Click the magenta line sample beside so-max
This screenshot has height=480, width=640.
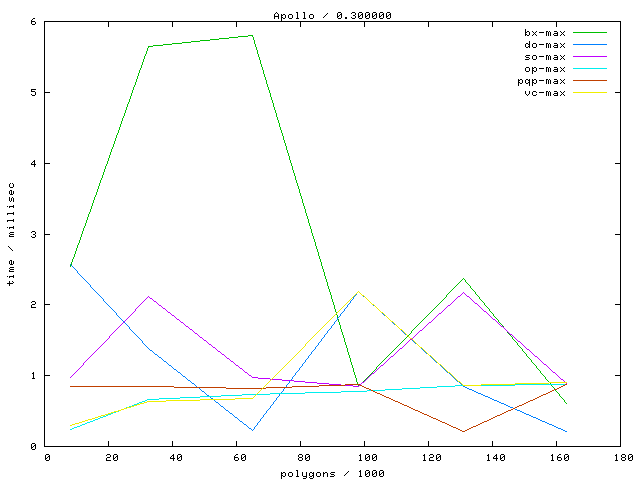click(x=590, y=57)
